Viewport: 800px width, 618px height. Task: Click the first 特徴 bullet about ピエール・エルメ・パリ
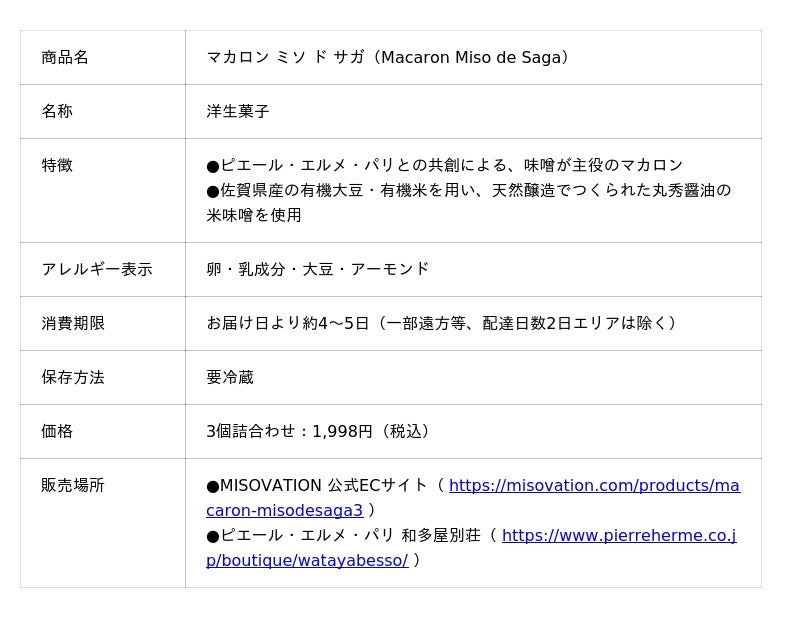[x=444, y=165]
